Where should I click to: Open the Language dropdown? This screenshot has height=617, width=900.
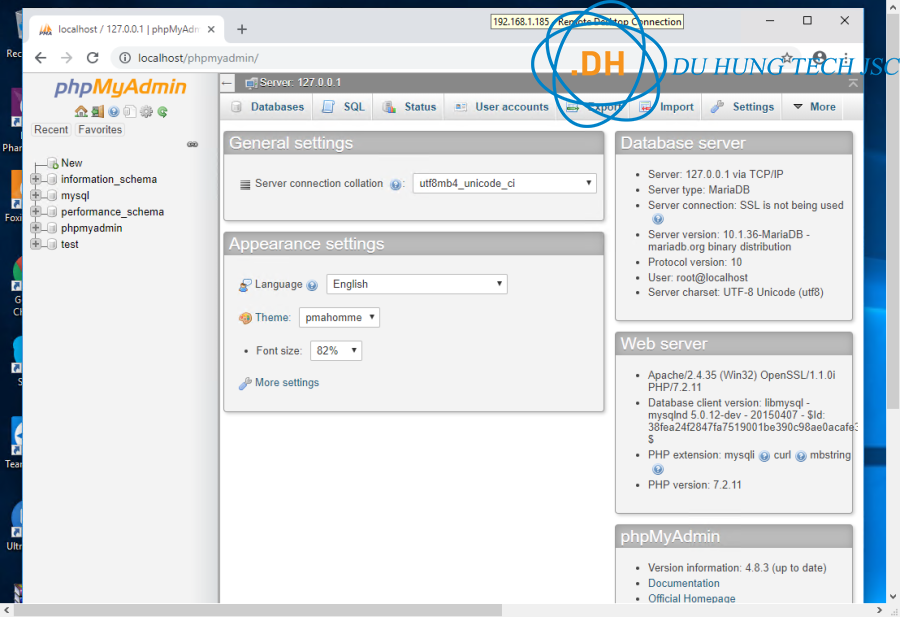[x=416, y=284]
